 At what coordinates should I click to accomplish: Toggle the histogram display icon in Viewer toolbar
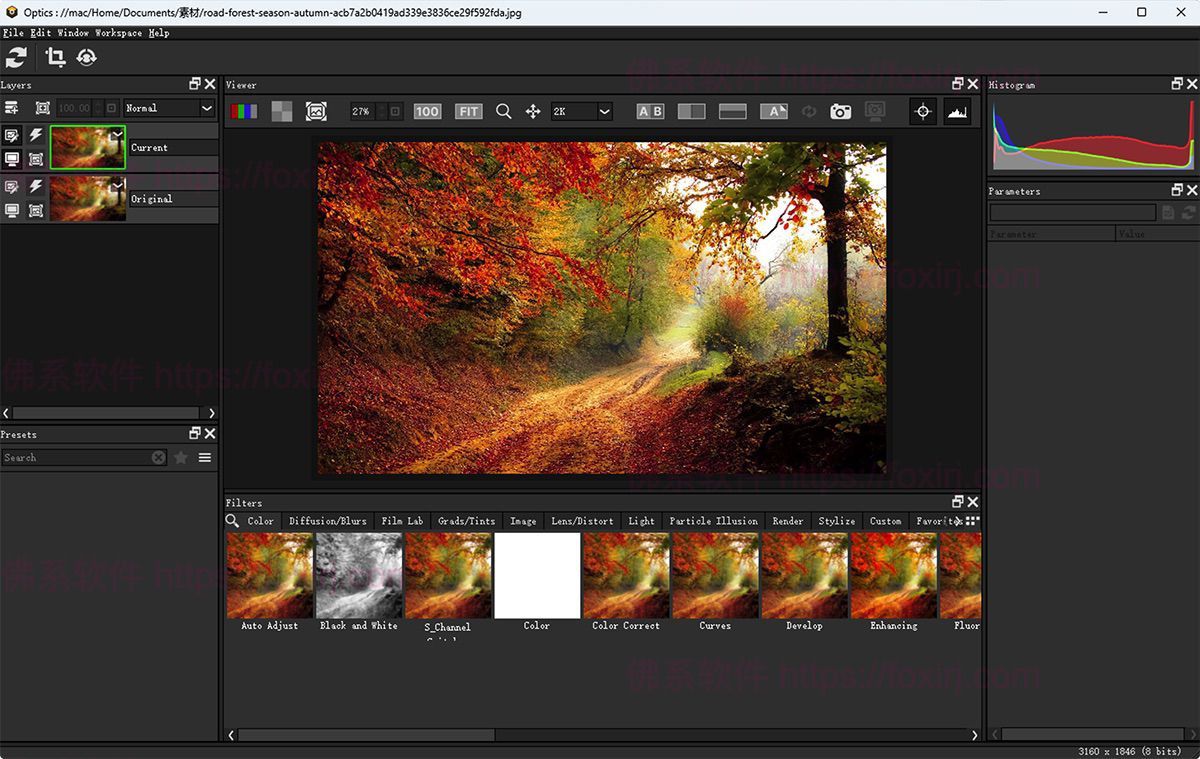click(x=956, y=111)
